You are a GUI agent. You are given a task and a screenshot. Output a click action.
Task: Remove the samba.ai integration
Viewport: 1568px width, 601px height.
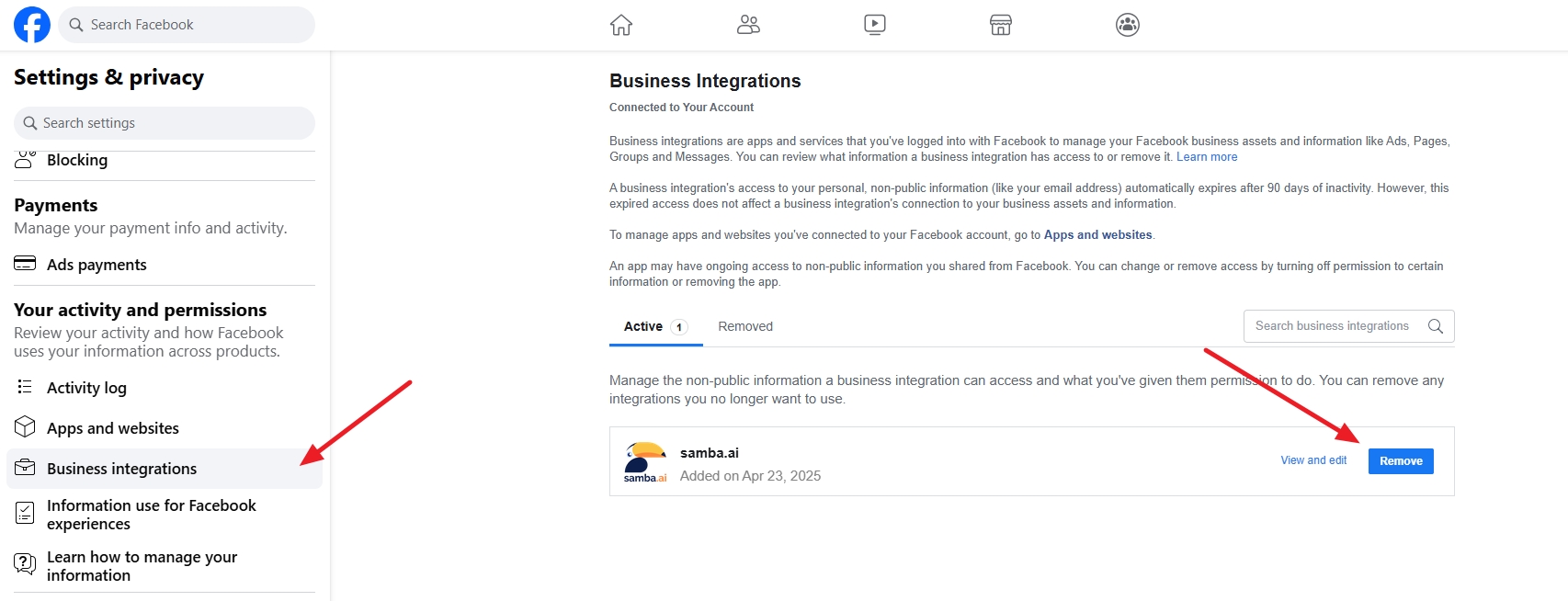tap(1400, 461)
